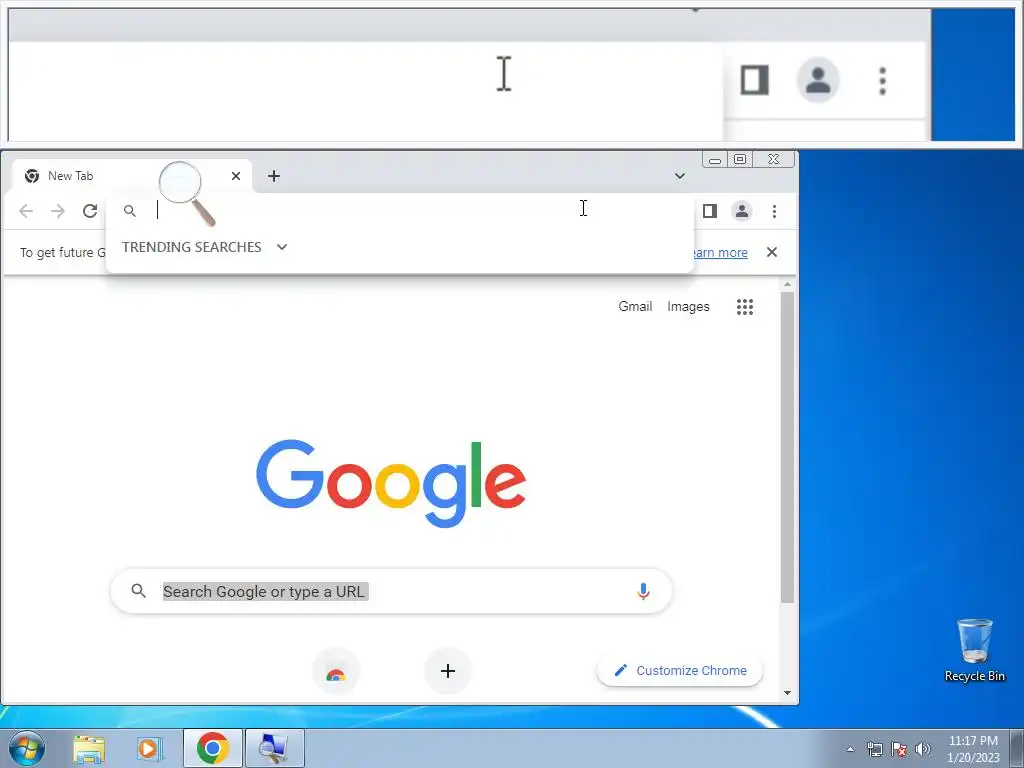Image resolution: width=1024 pixels, height=768 pixels.
Task: Select the Recycle Bin desktop icon
Action: pos(974,650)
